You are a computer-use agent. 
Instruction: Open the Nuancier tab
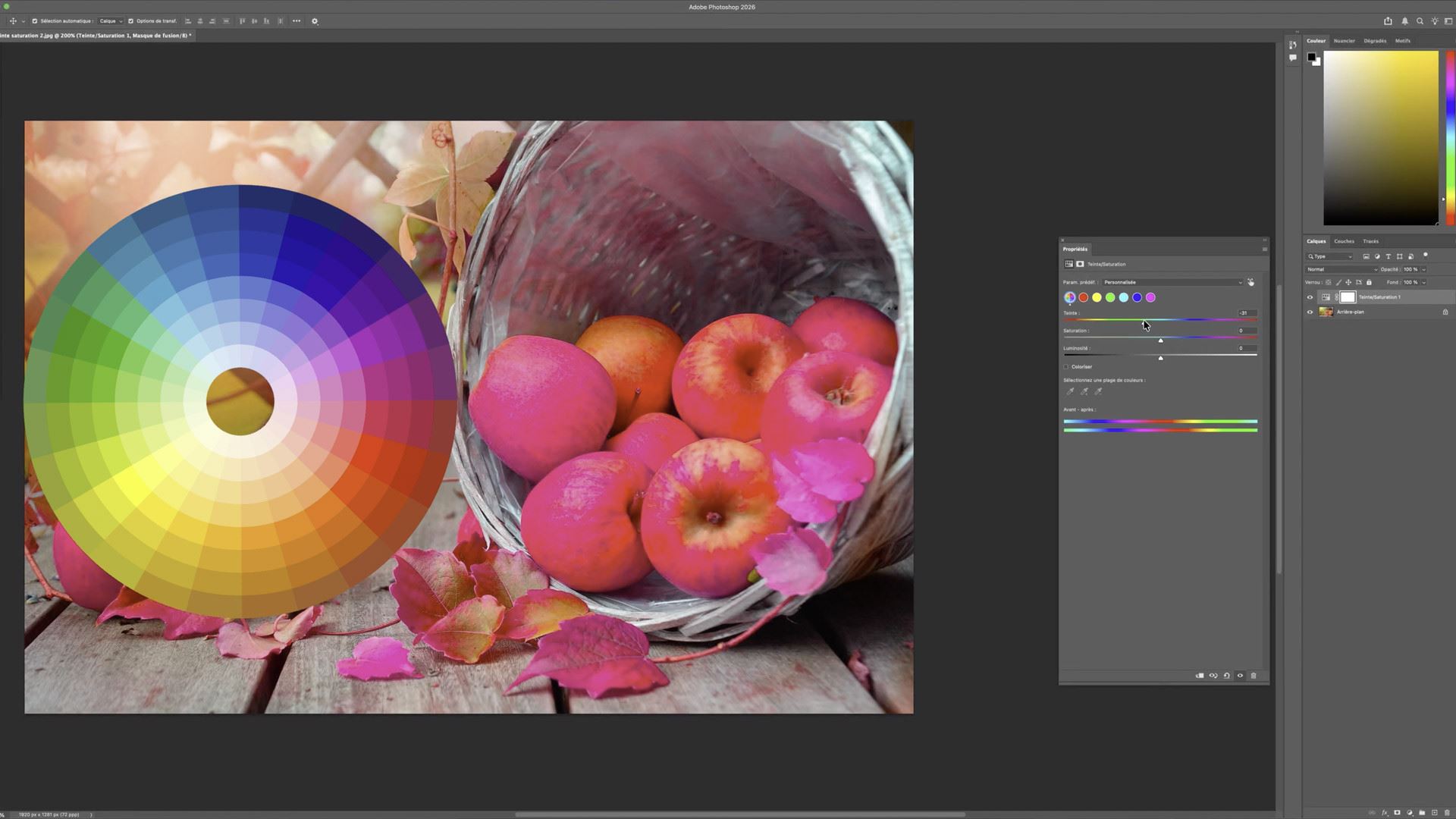coord(1344,41)
